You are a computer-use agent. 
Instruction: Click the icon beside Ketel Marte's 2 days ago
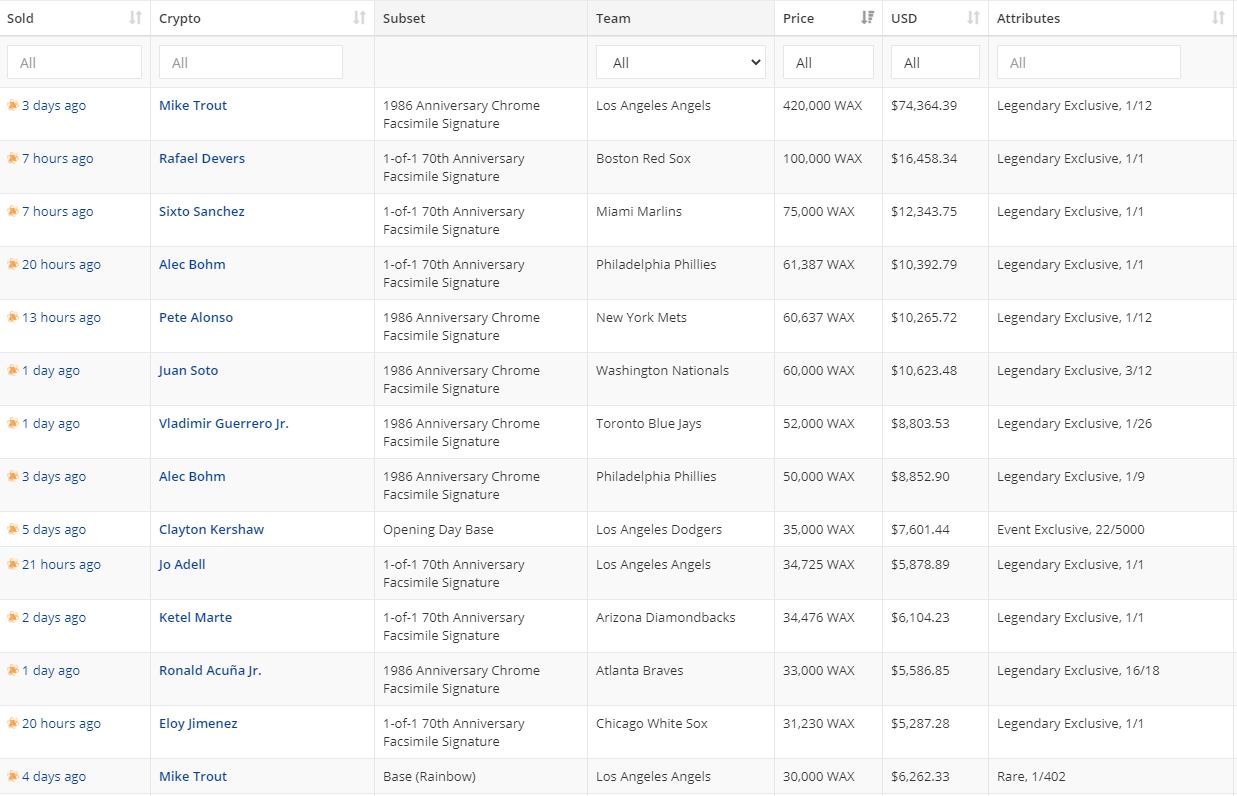pyautogui.click(x=13, y=617)
